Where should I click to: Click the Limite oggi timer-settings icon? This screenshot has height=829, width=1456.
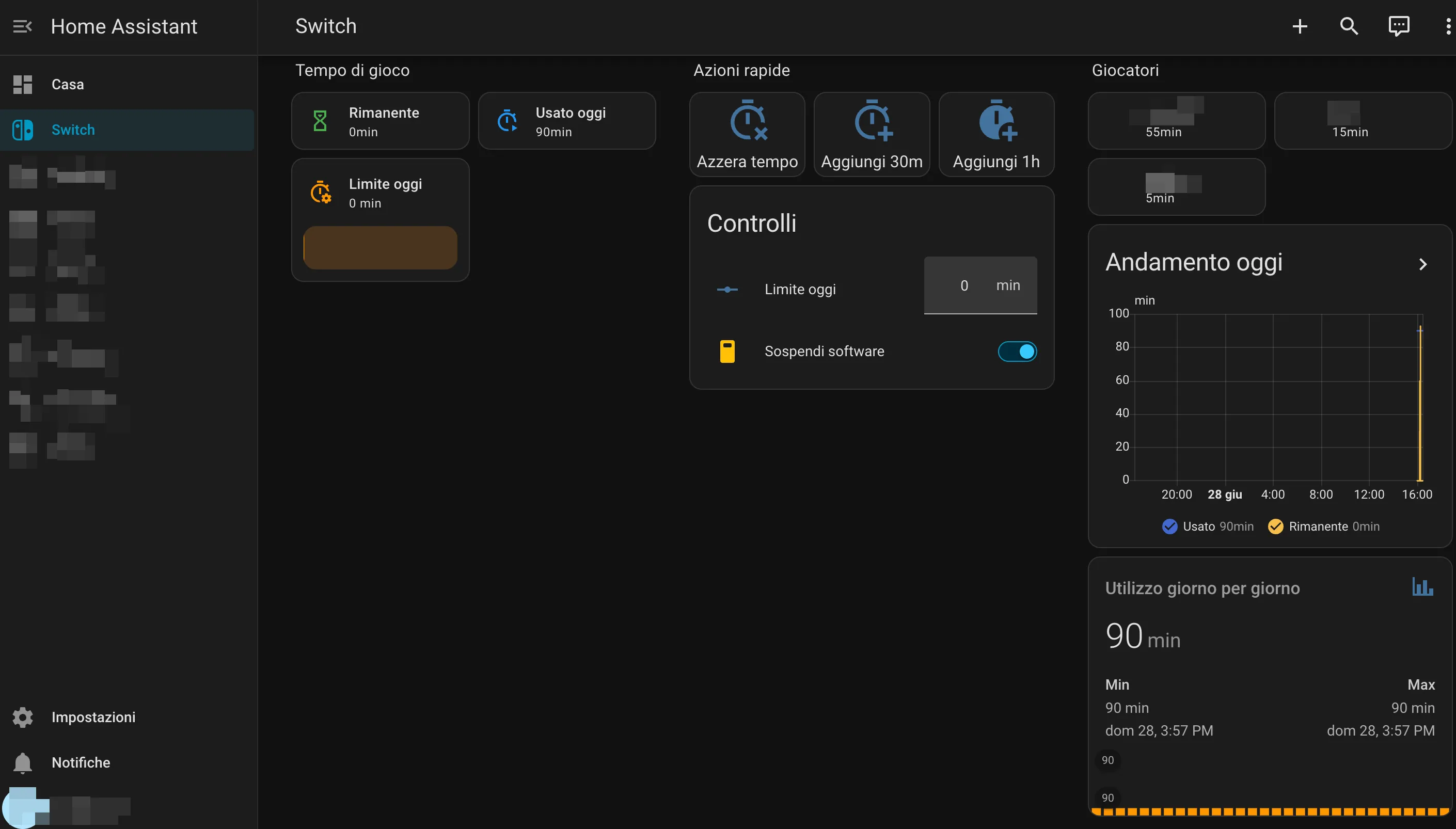click(x=321, y=193)
